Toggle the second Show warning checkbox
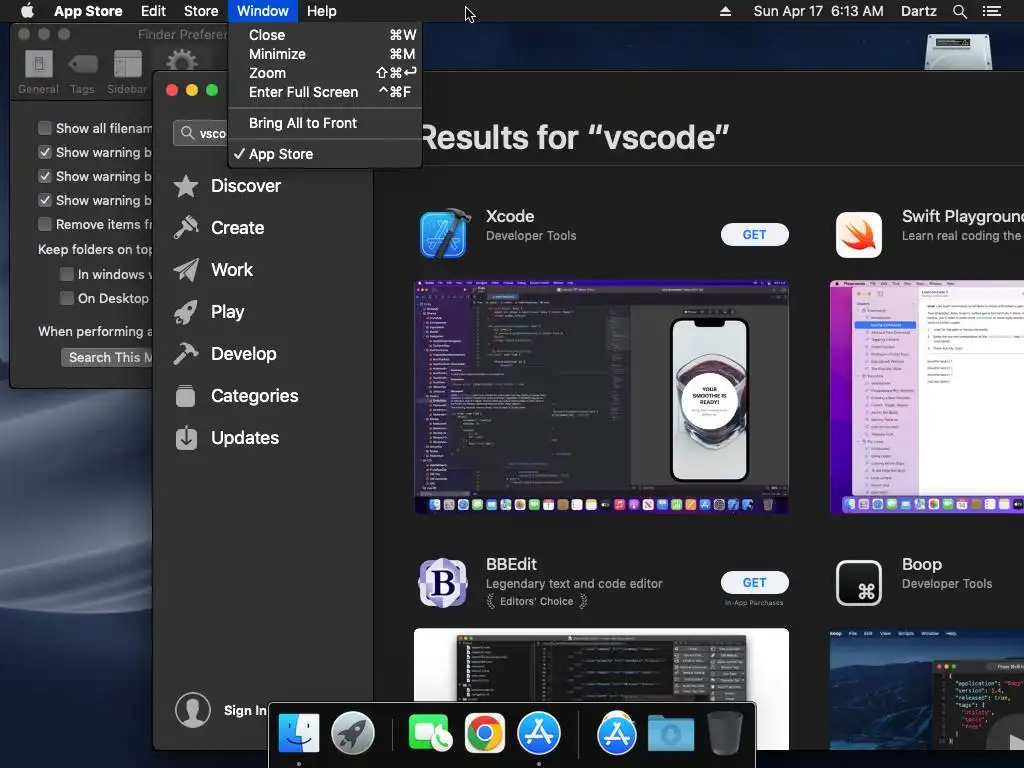This screenshot has width=1024, height=768. (x=44, y=176)
